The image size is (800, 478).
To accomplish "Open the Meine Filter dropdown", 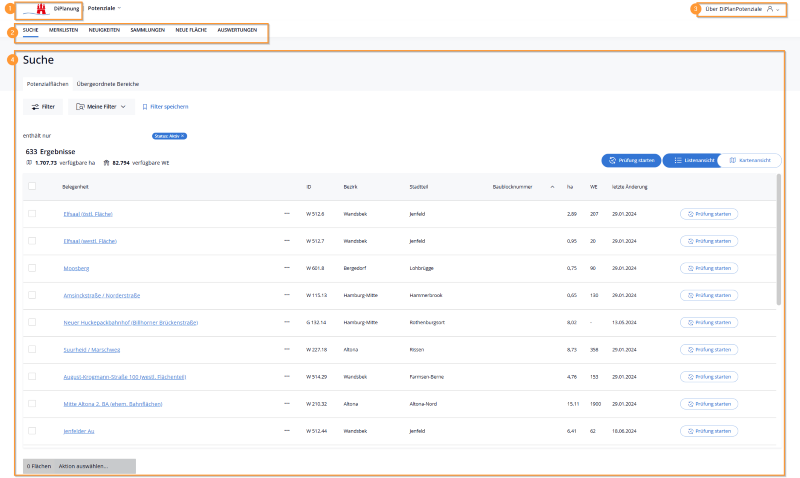I will click(x=101, y=106).
